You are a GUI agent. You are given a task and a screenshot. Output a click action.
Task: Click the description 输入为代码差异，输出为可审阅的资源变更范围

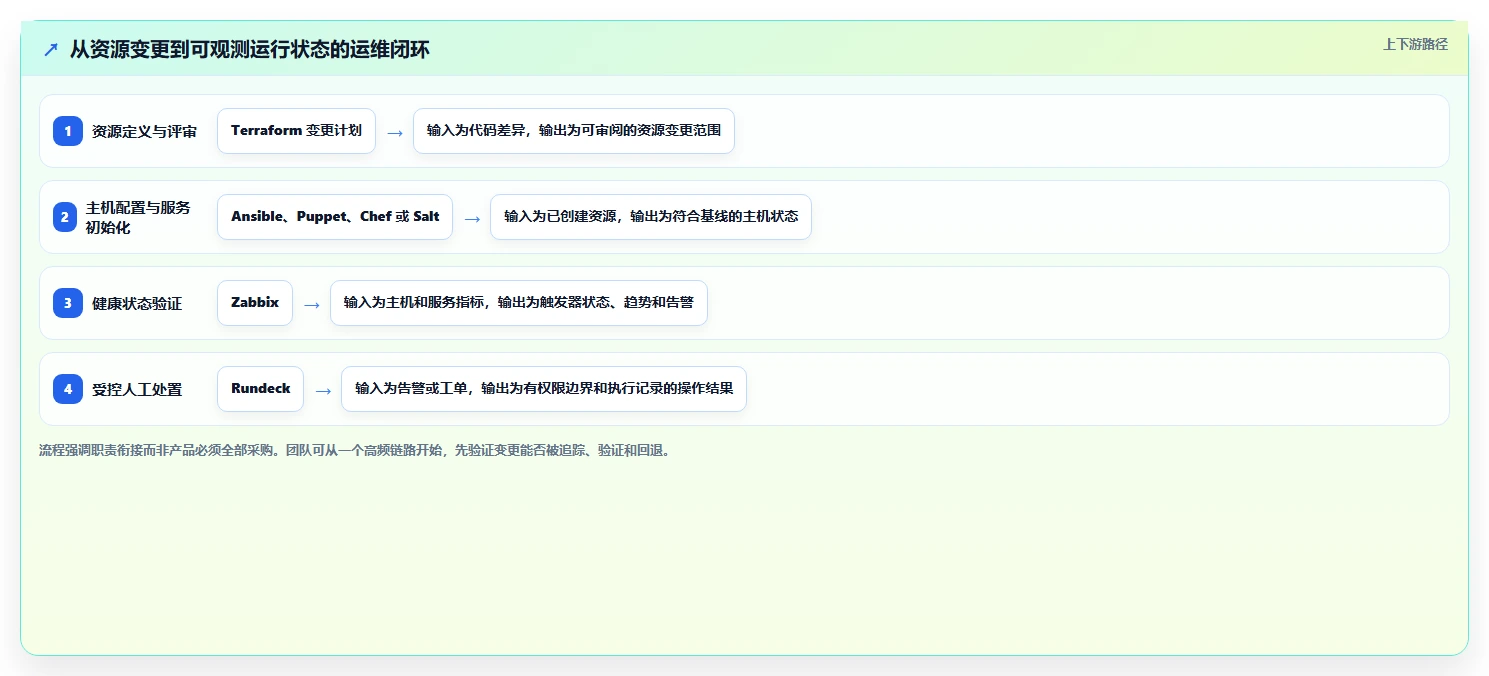pos(574,131)
